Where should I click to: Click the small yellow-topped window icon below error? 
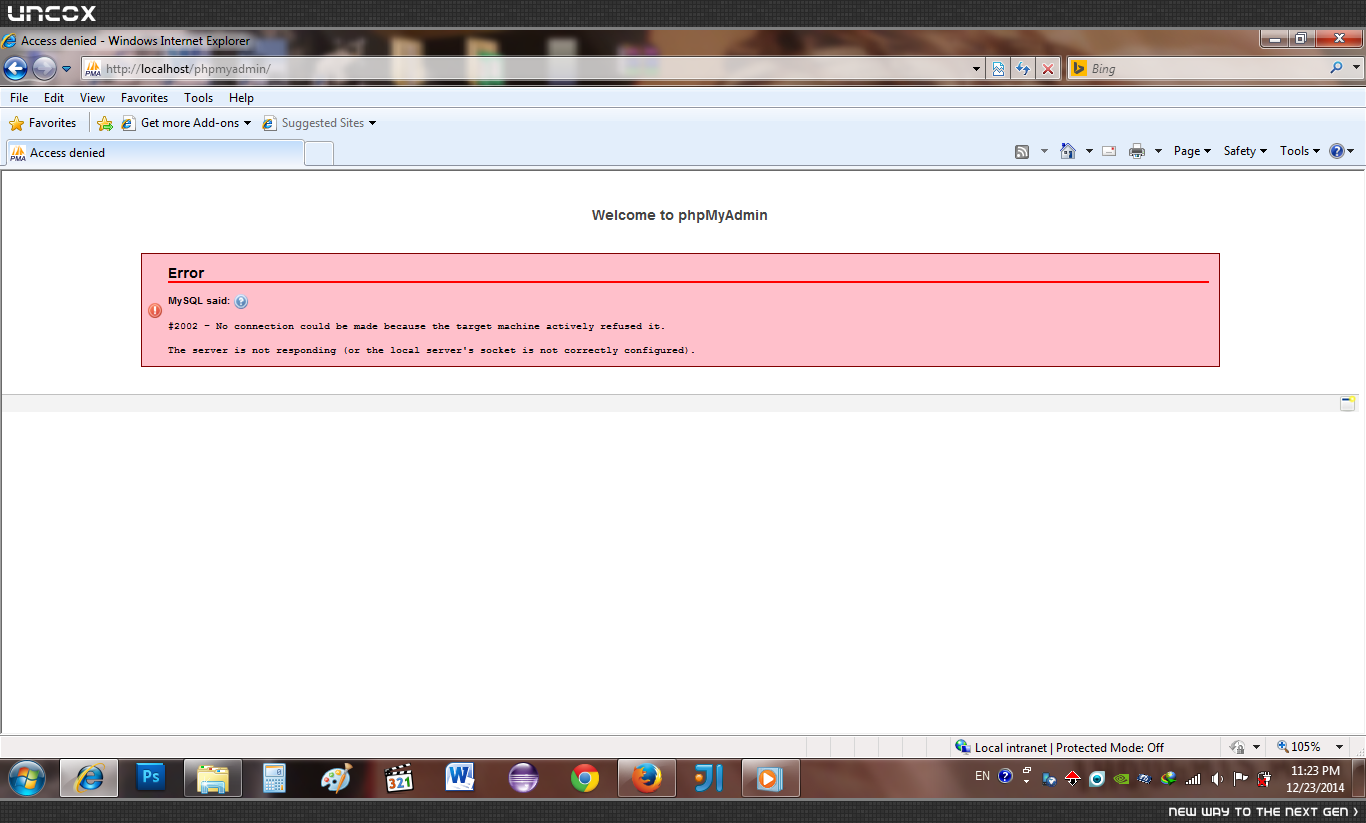pyautogui.click(x=1348, y=403)
